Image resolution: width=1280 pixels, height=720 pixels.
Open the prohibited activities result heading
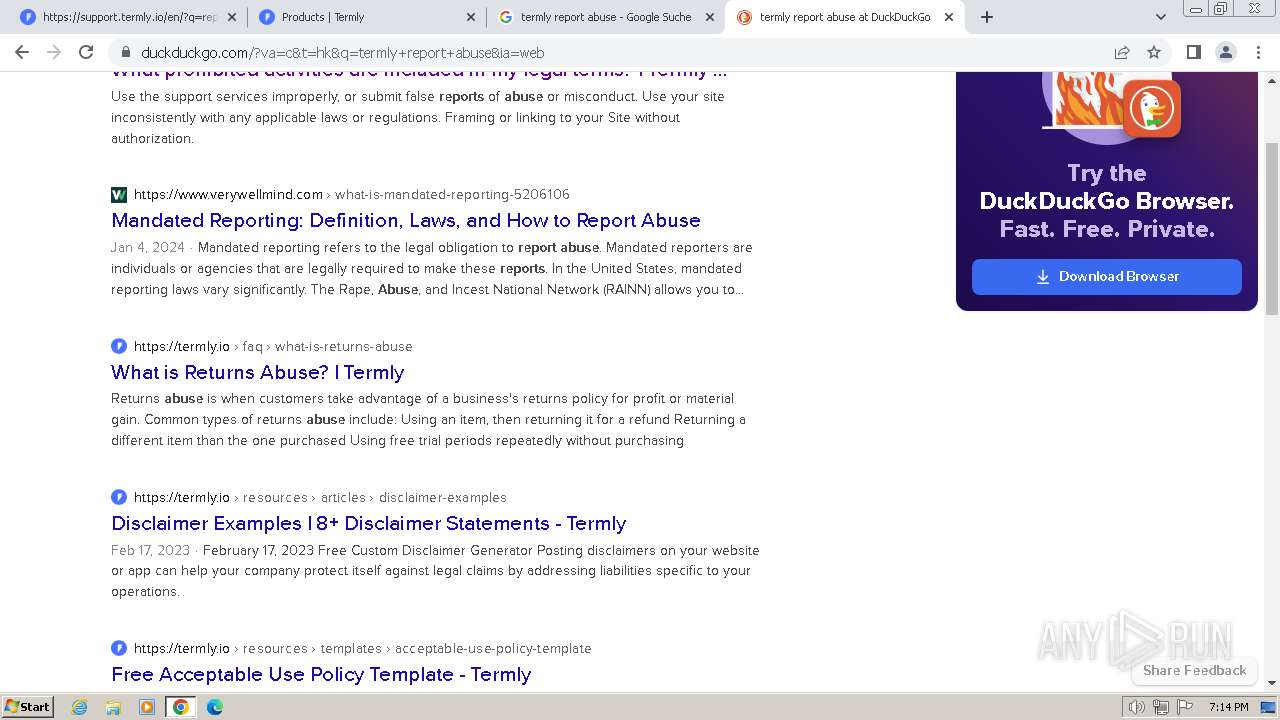(419, 73)
